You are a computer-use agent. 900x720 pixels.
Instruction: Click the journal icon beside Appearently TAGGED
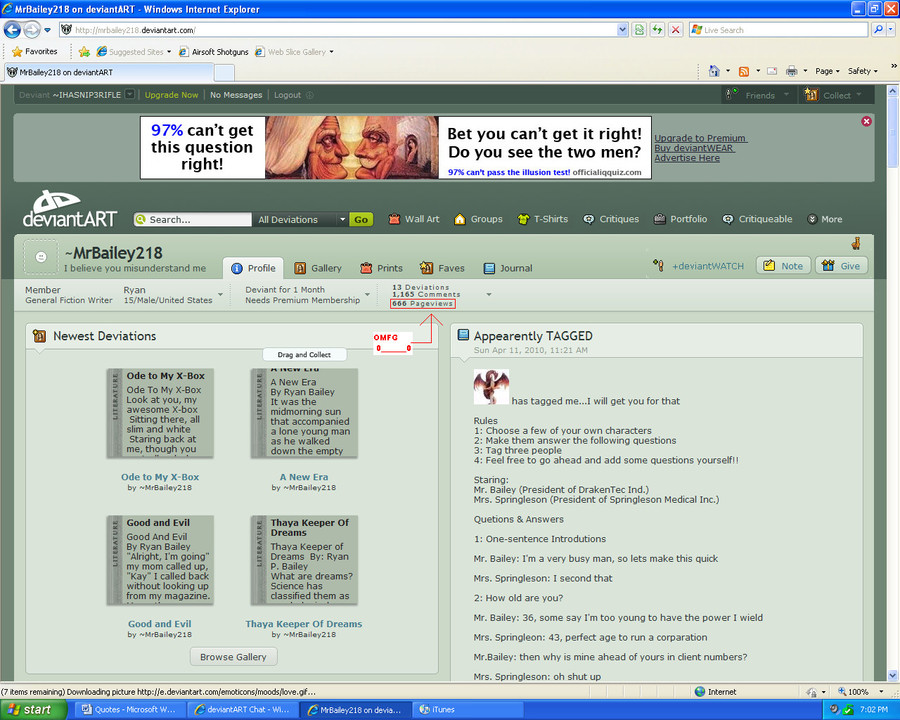[x=463, y=335]
